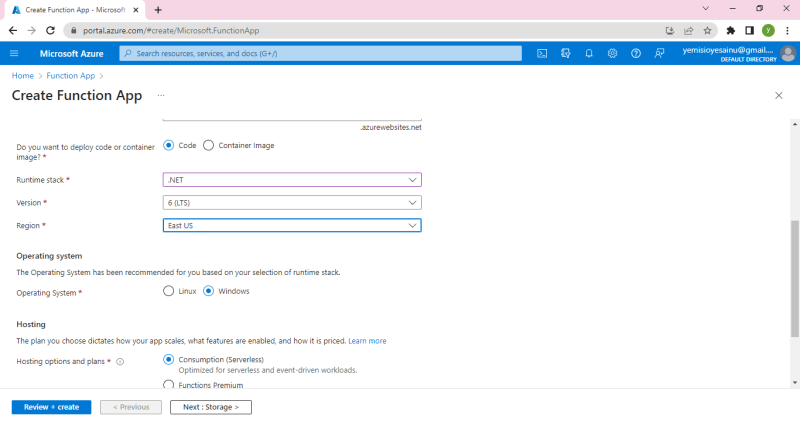Toggle the browser side panel icon
800x426 pixels.
(749, 31)
